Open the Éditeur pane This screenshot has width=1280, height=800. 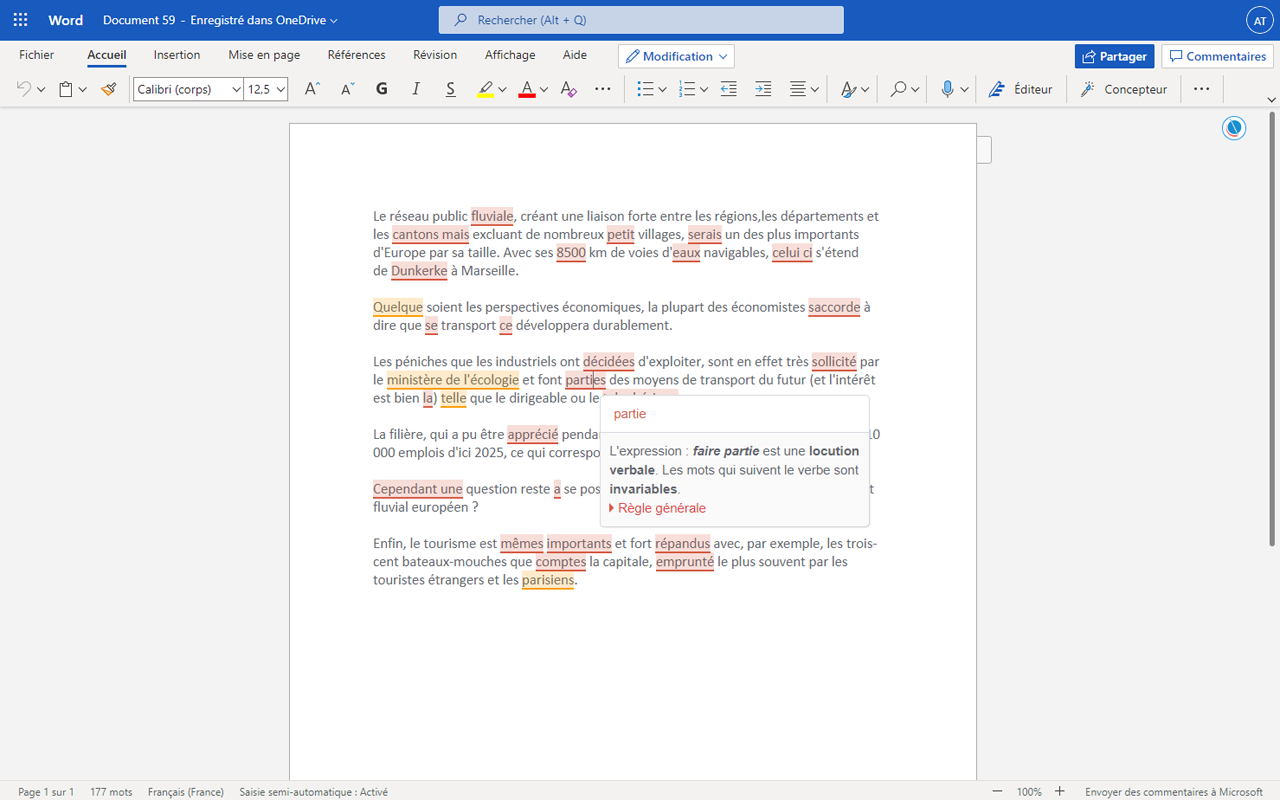click(1020, 88)
